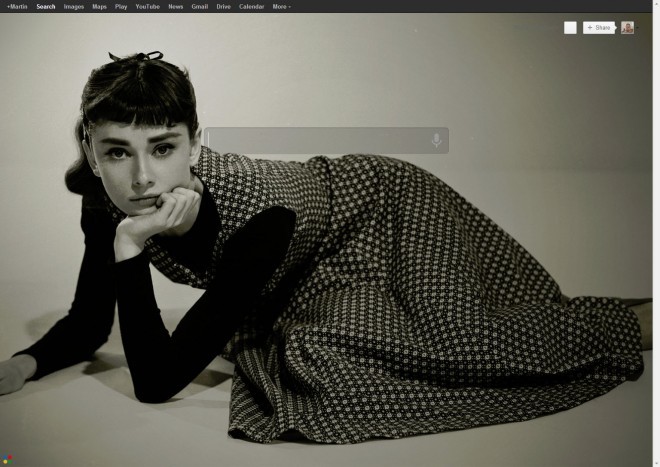Open Calendar from the top bar
This screenshot has height=467, width=660.
pos(251,7)
